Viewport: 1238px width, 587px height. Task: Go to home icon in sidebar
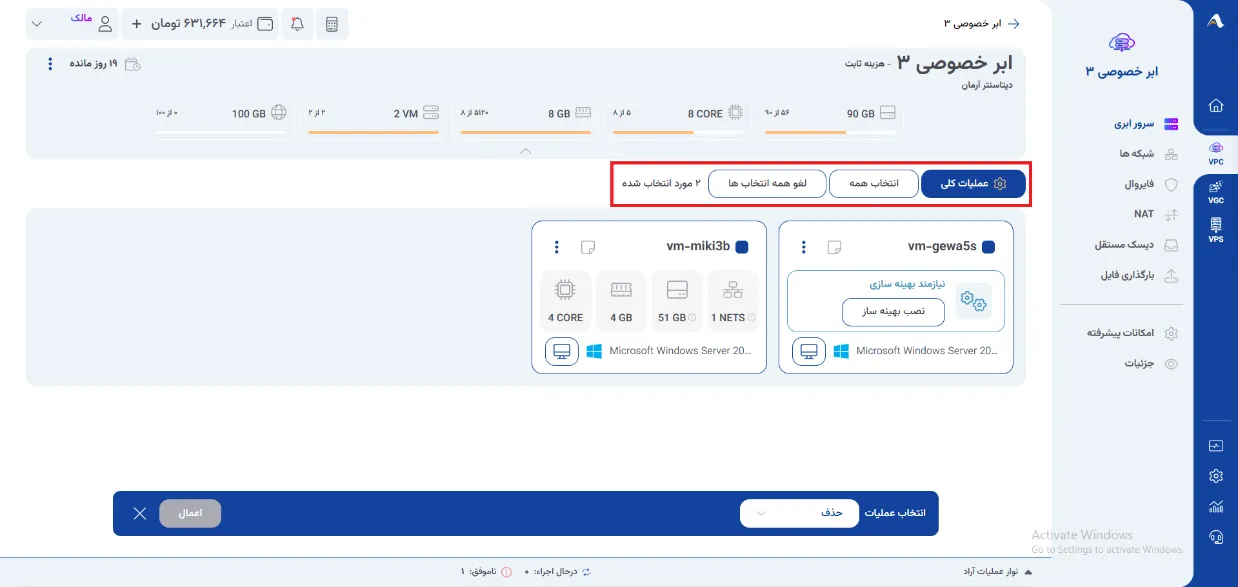pos(1216,105)
